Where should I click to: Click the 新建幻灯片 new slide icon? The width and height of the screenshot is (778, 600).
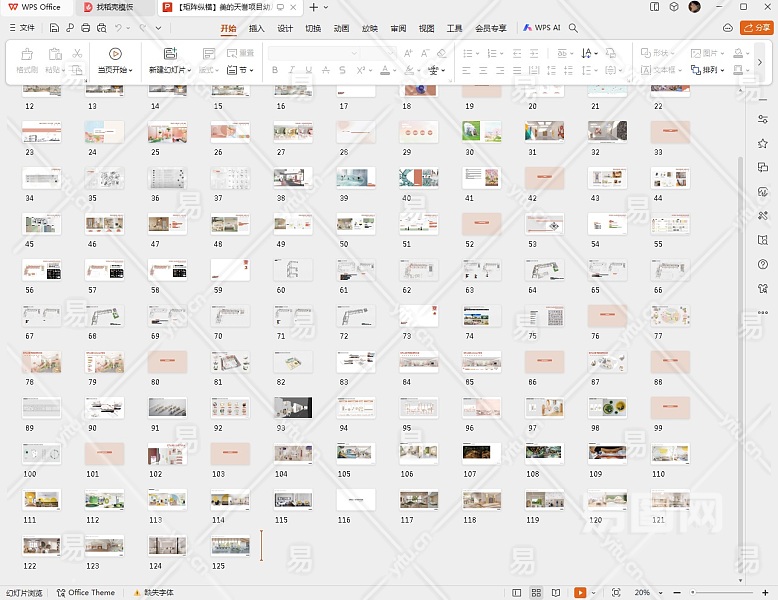pyautogui.click(x=170, y=54)
